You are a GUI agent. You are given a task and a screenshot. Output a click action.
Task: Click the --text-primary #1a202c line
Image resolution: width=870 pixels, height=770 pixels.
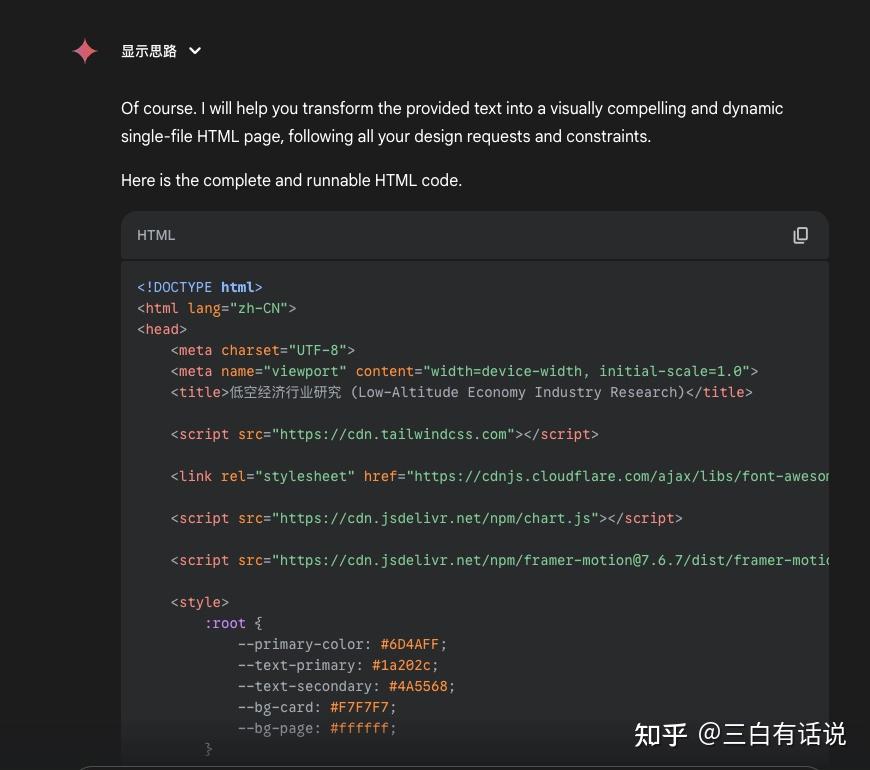tap(338, 665)
